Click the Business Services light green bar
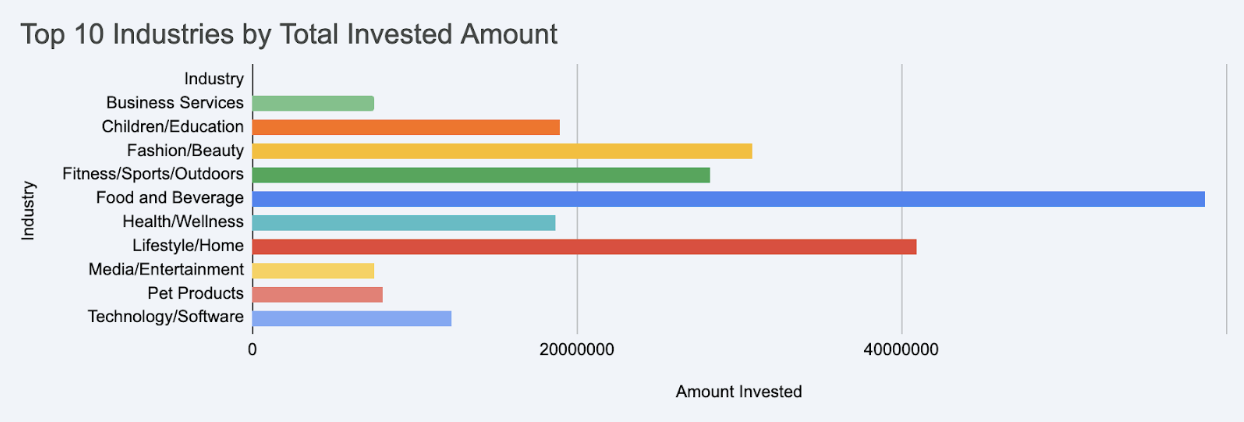Screen dimensions: 1244x422 click(313, 103)
